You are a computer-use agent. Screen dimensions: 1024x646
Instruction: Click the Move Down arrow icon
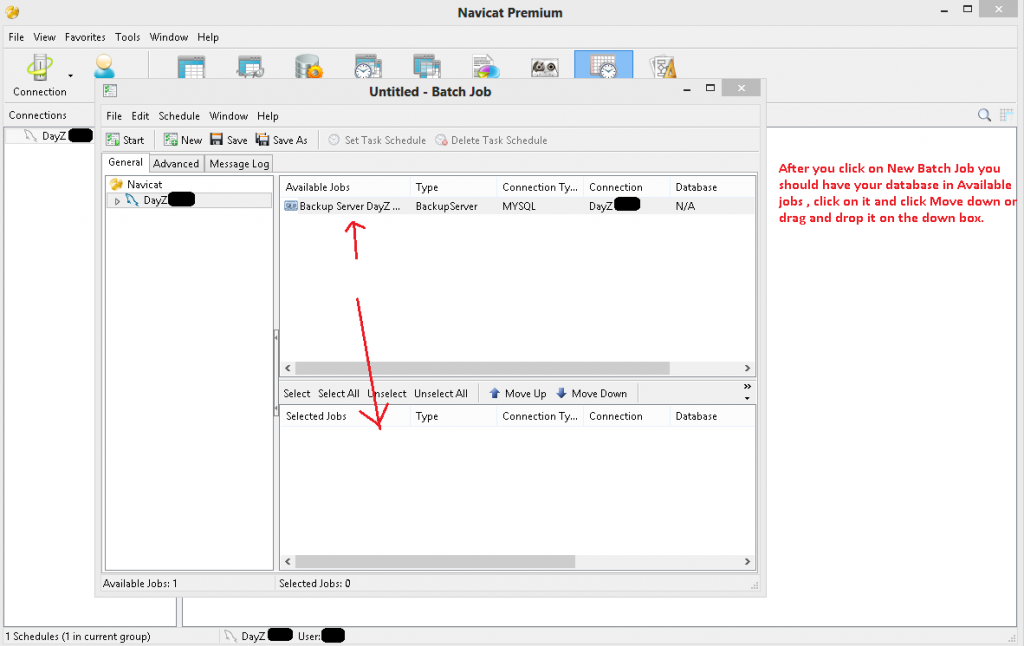click(x=561, y=394)
